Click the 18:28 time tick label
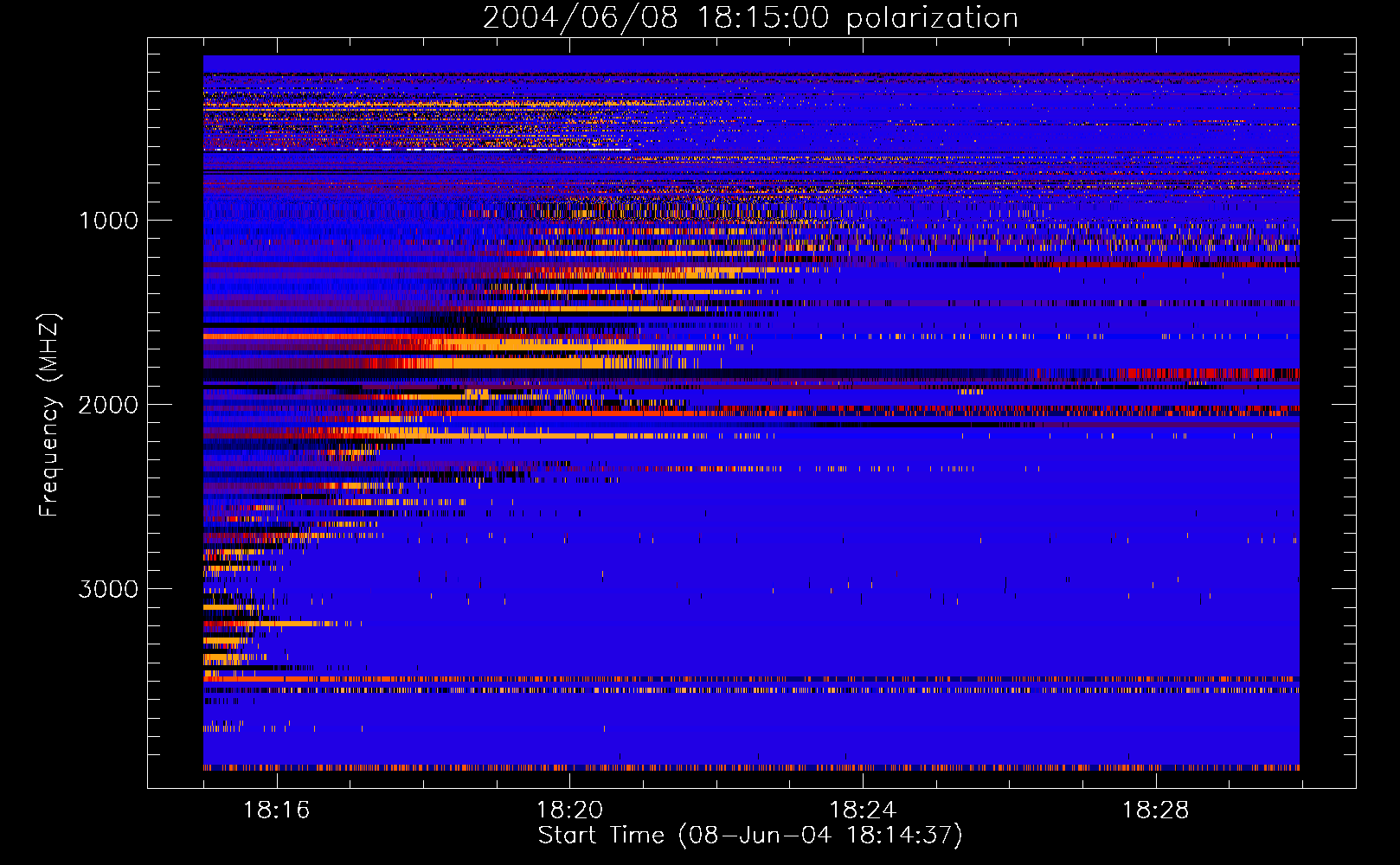1400x865 pixels. pos(1156,811)
